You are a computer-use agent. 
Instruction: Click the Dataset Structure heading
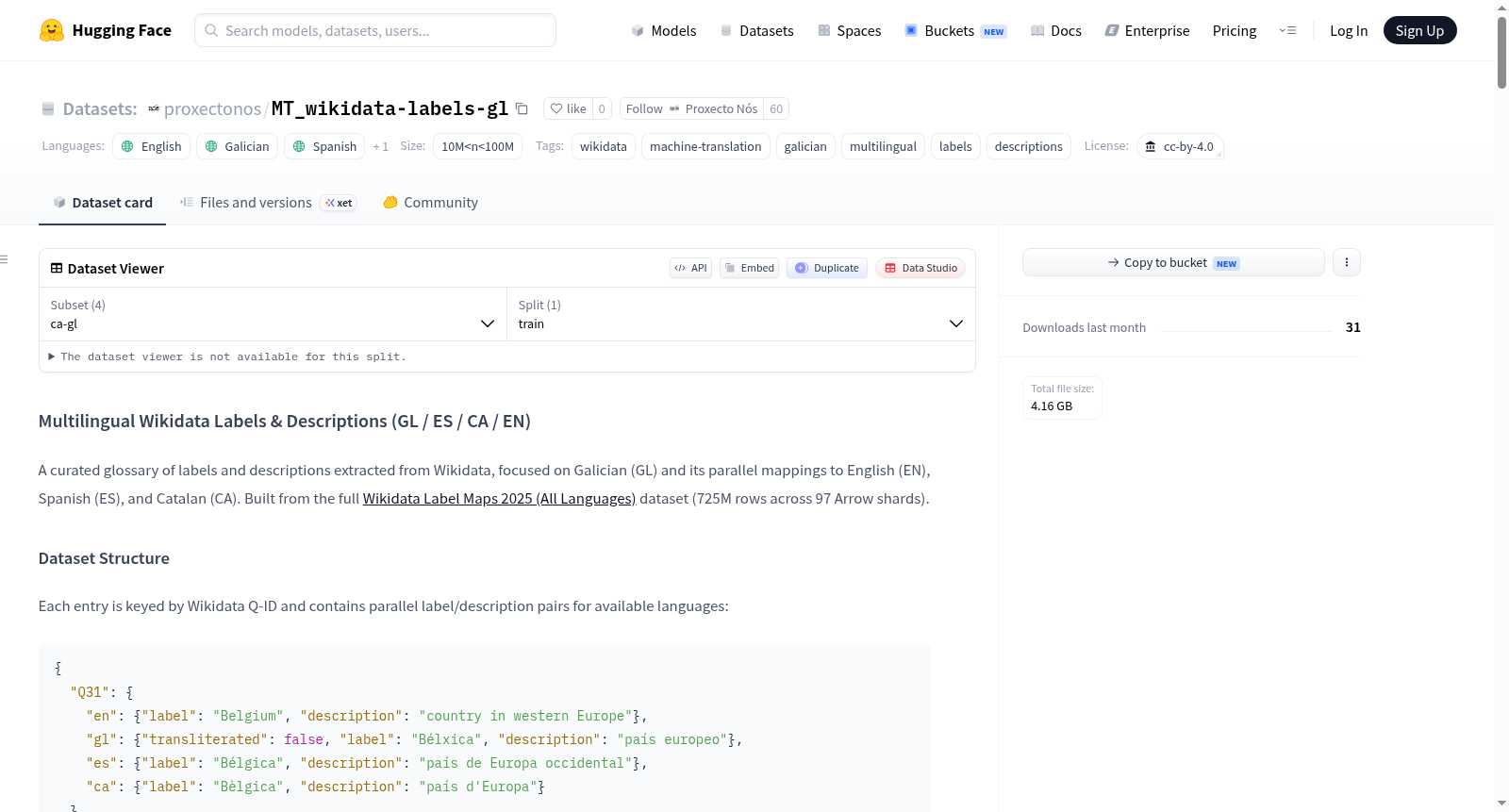coord(104,558)
